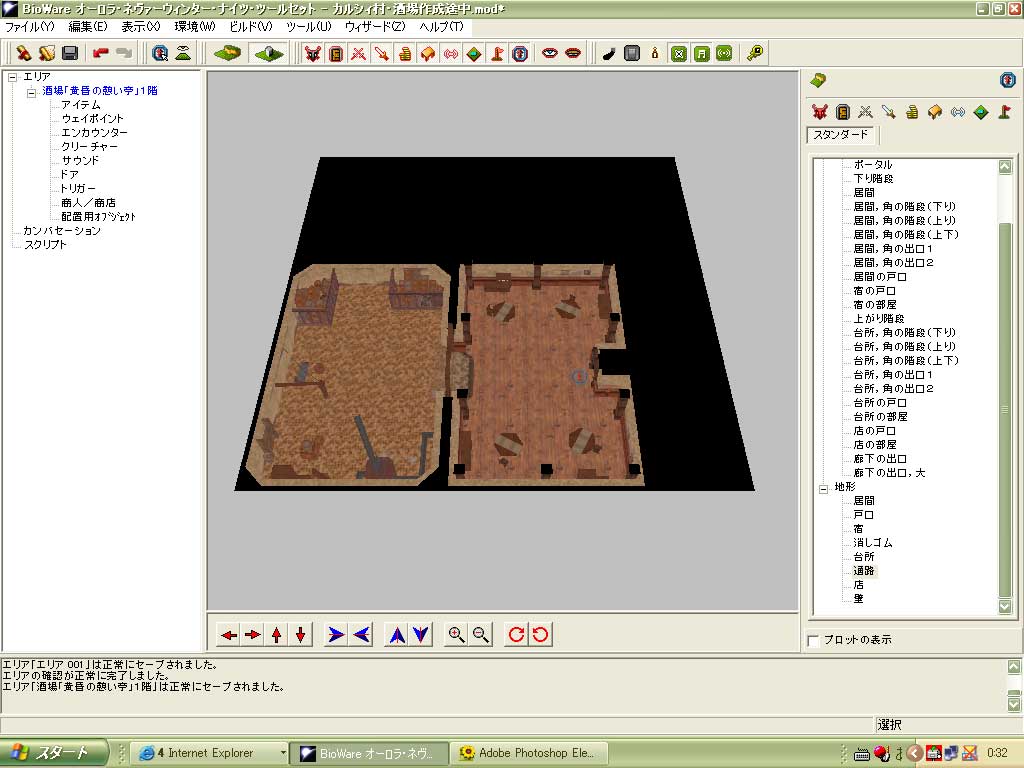Click the open module scroll icon
Viewport: 1024px width, 768px height.
click(47, 53)
